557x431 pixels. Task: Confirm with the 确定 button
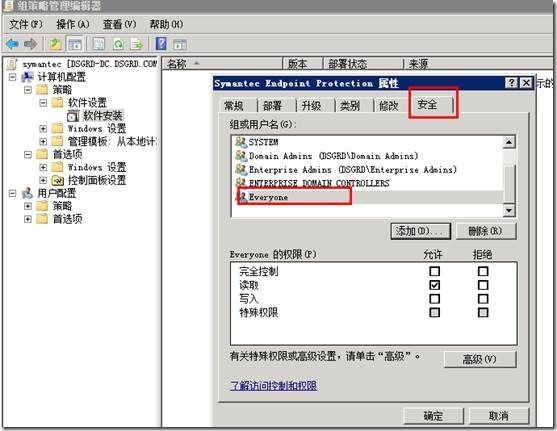tap(433, 416)
